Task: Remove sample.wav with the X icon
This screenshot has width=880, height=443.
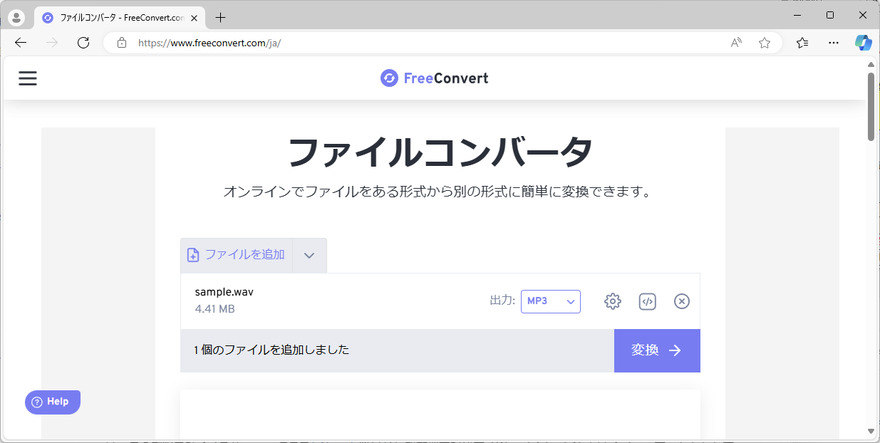Action: coord(681,302)
